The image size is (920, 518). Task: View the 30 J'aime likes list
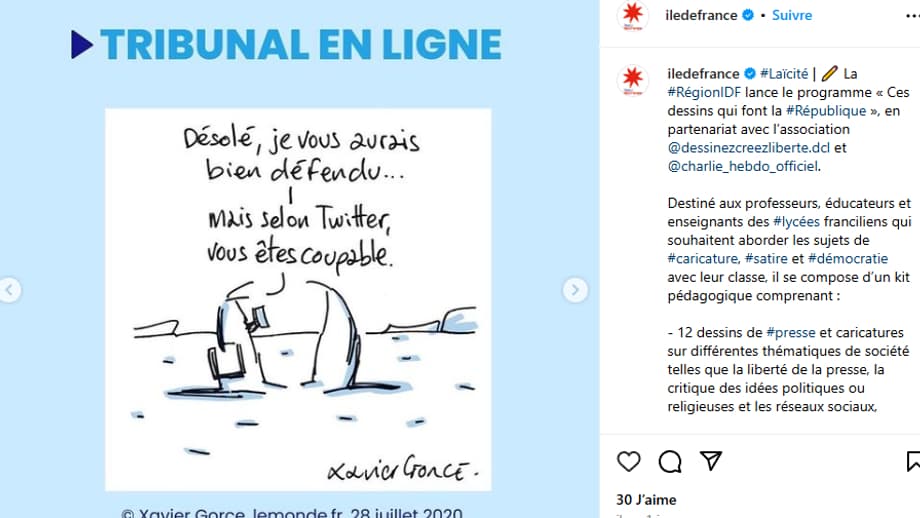tap(646, 500)
